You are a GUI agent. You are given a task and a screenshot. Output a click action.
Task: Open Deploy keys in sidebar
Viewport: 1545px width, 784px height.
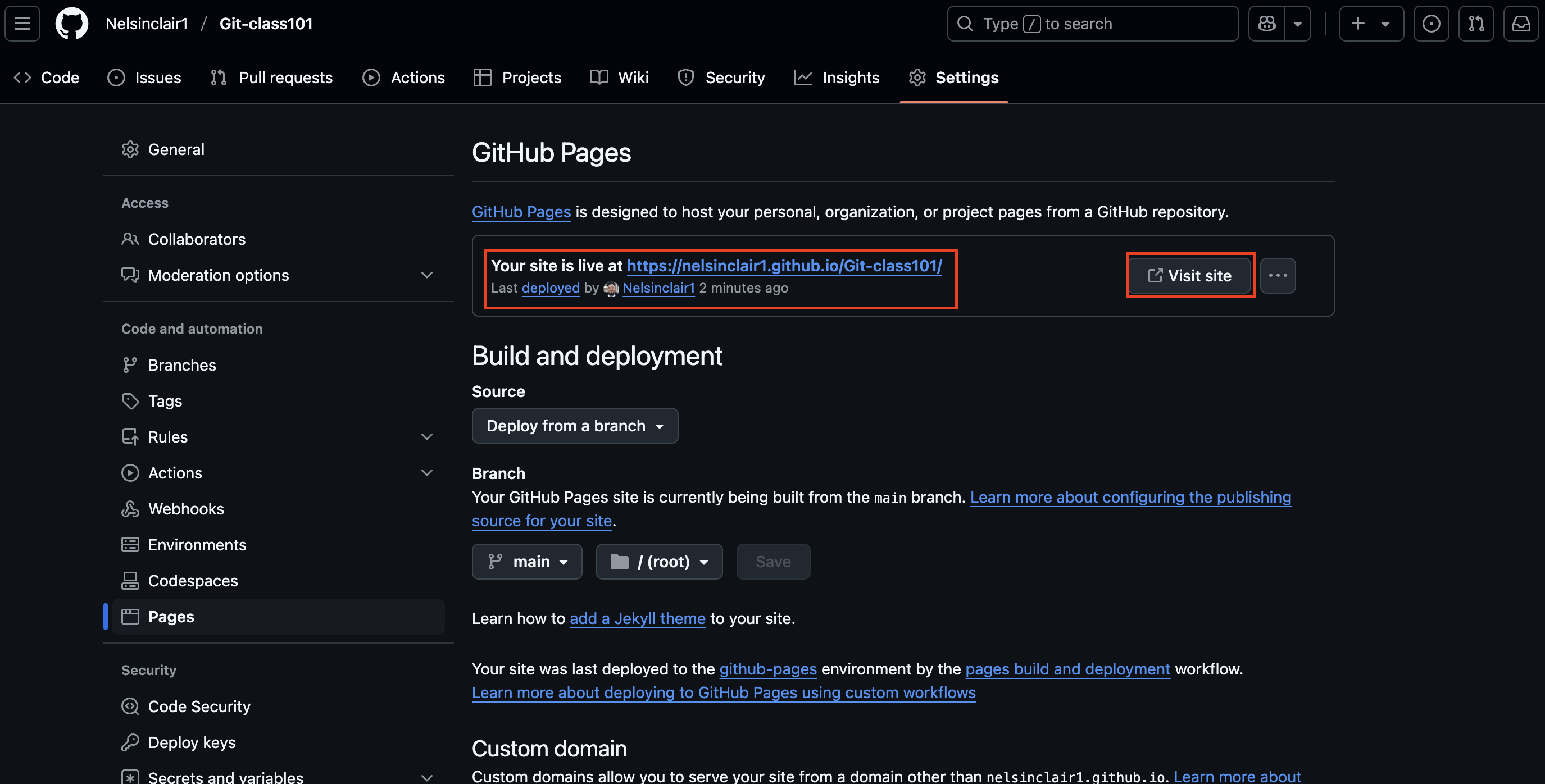coord(278,742)
